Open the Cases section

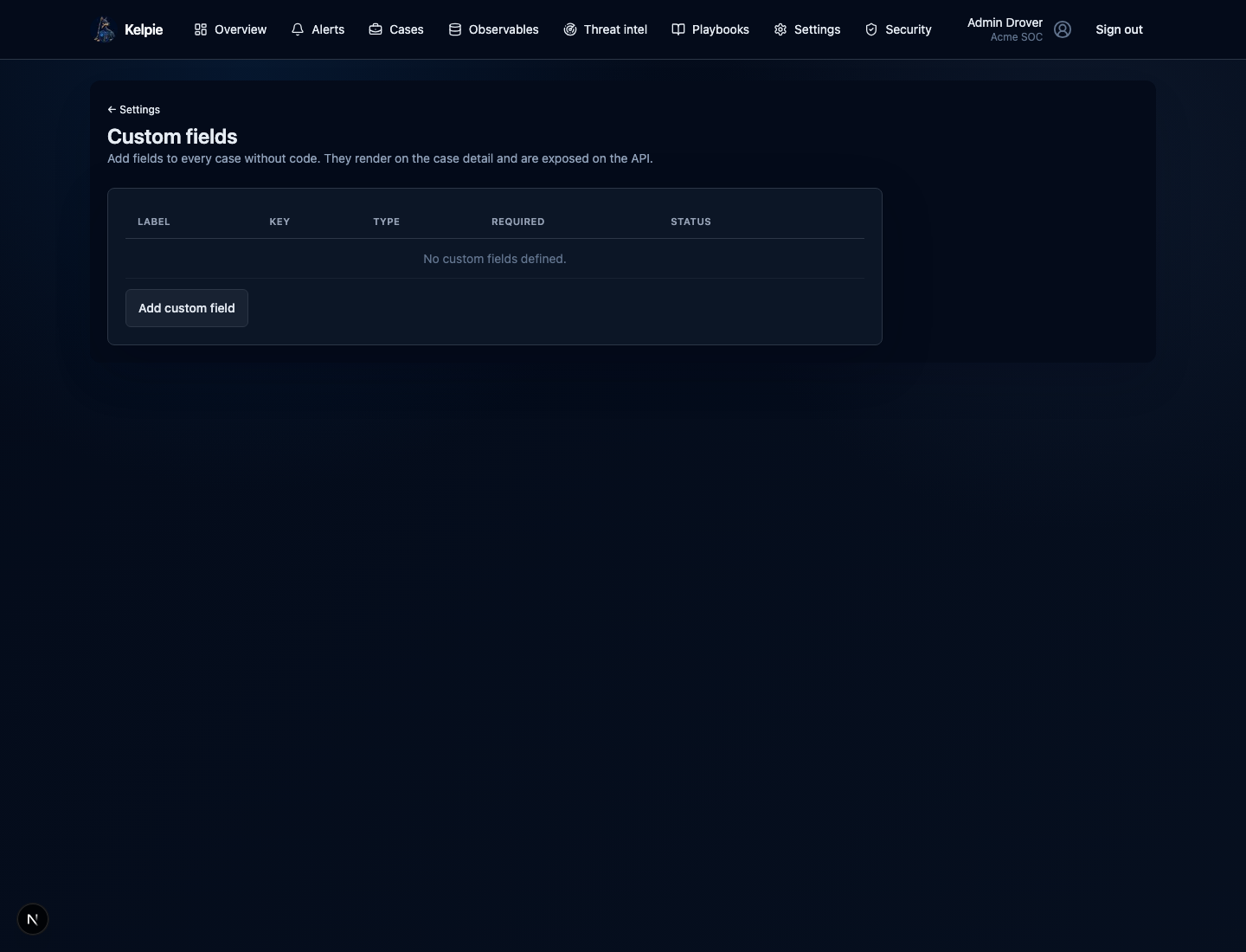[x=396, y=29]
